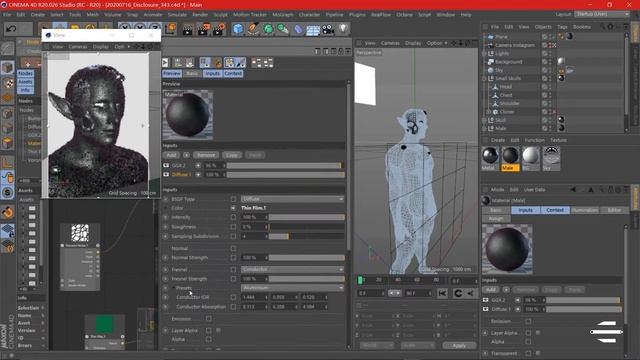Open the Render menu in menu bar

click(200, 15)
